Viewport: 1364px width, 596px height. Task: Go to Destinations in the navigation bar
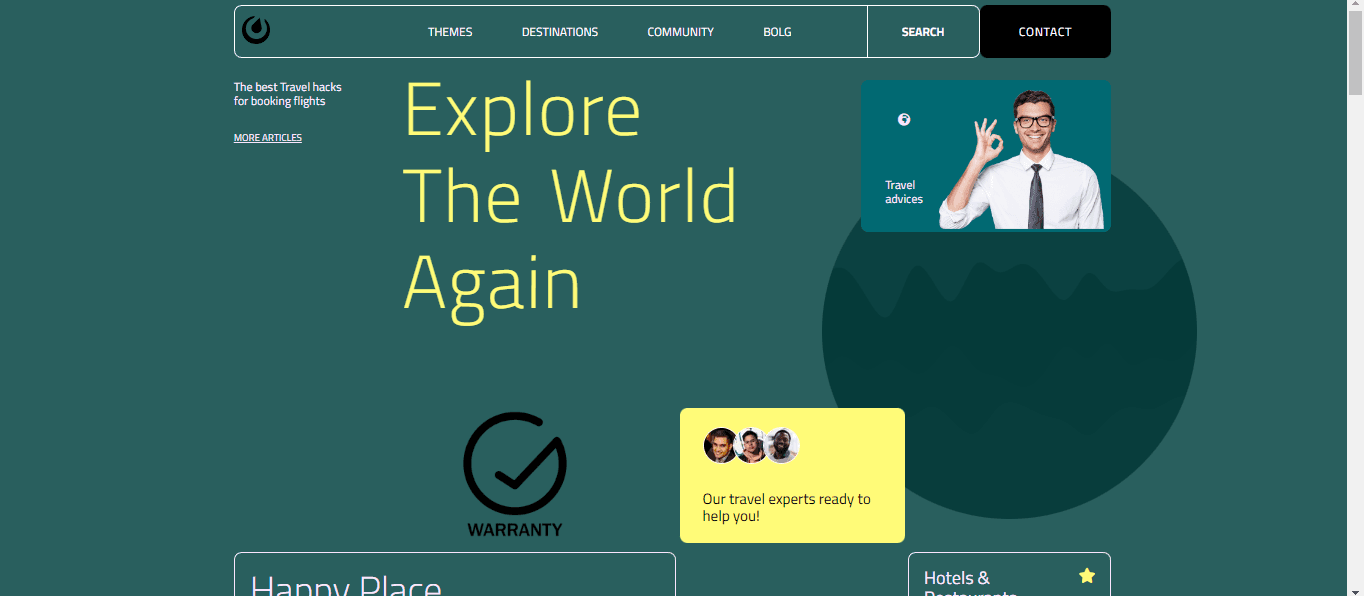pyautogui.click(x=560, y=32)
